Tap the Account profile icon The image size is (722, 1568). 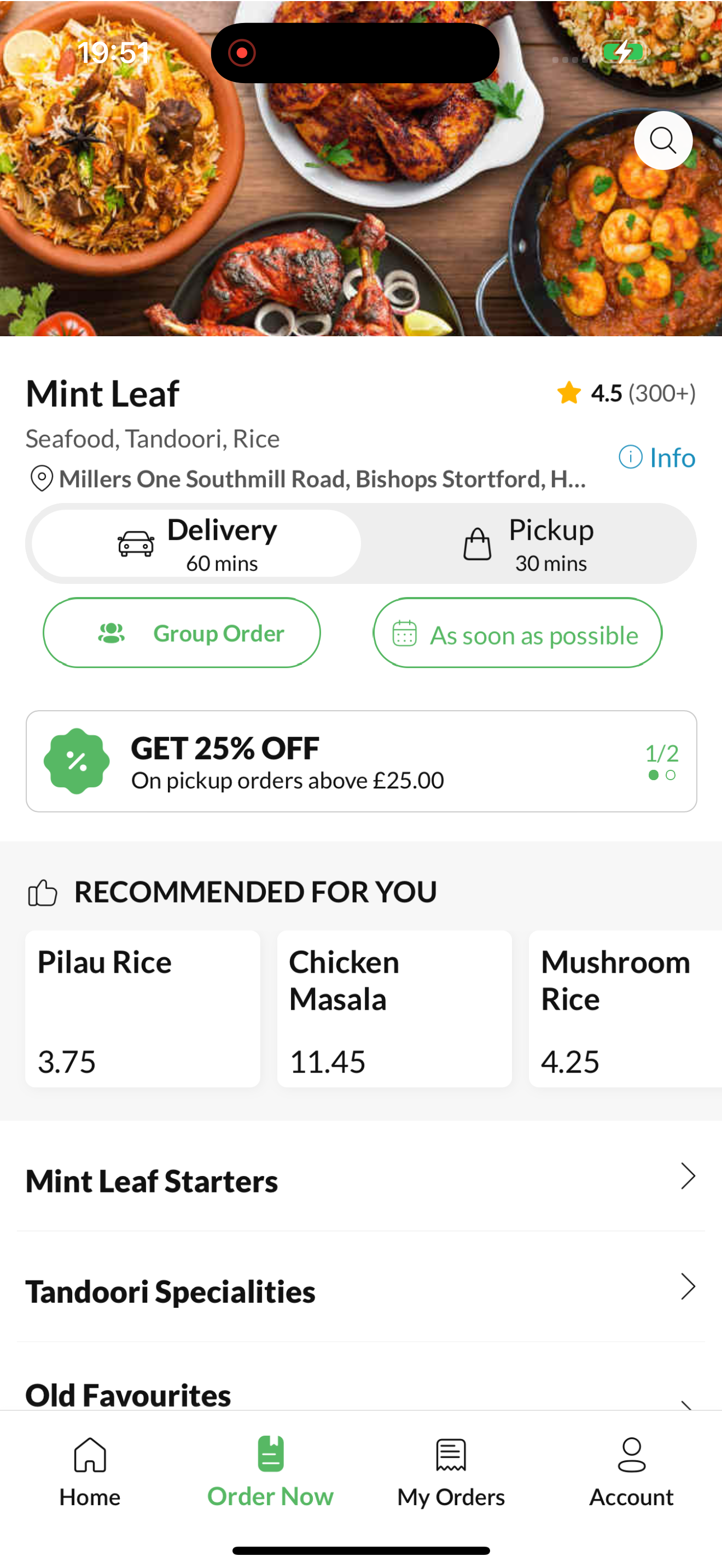[x=631, y=1455]
